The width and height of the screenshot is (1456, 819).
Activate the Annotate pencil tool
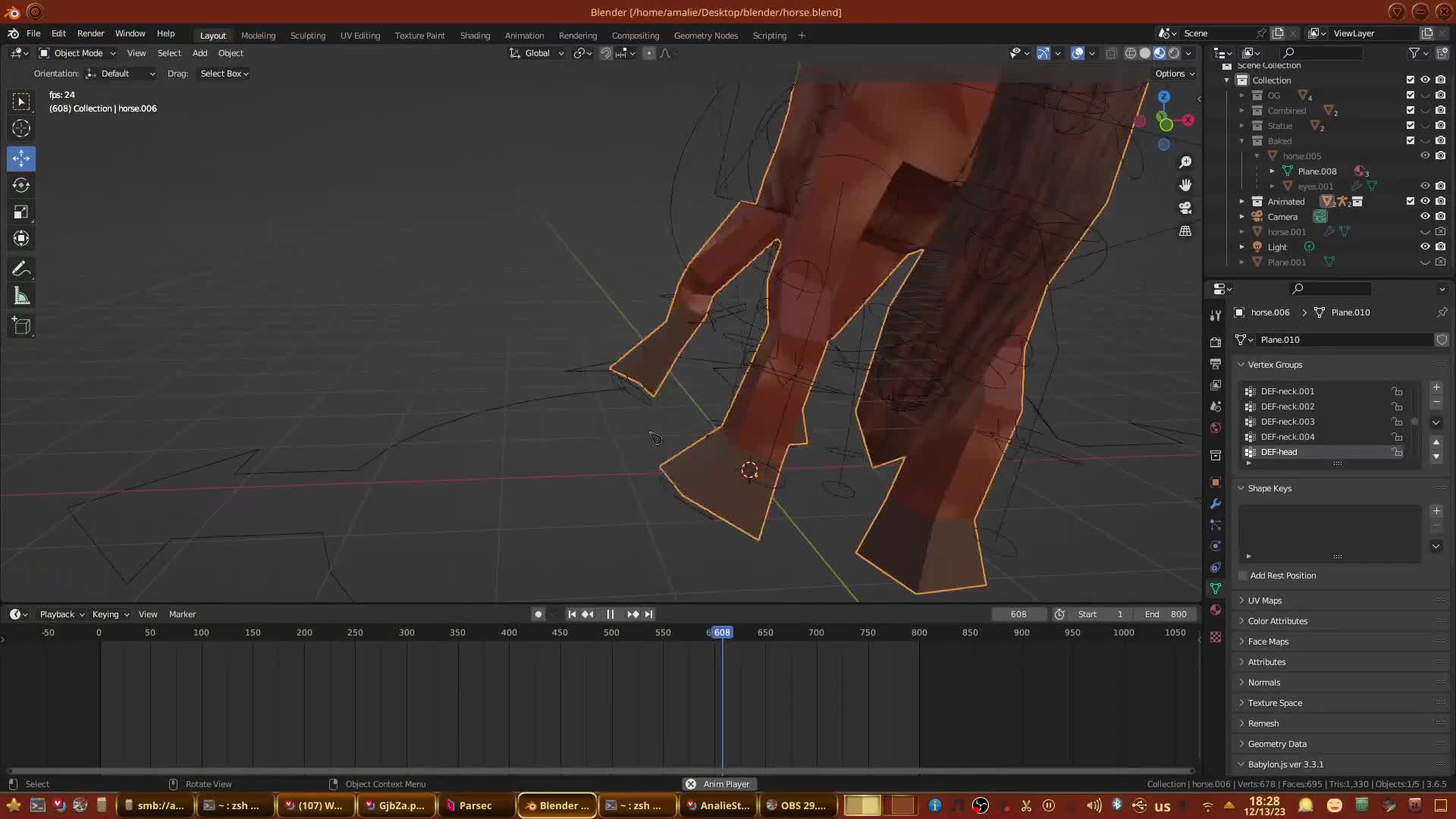point(21,269)
